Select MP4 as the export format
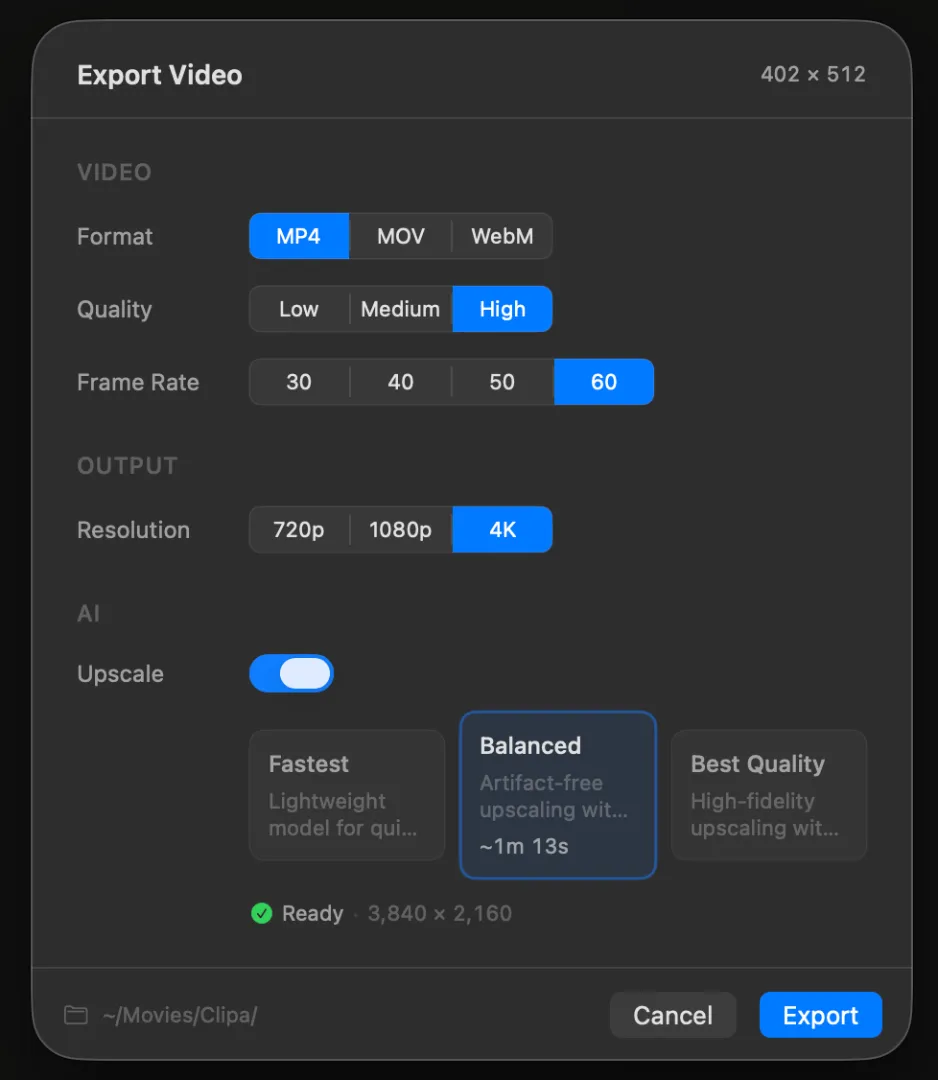This screenshot has width=938, height=1080. tap(299, 237)
